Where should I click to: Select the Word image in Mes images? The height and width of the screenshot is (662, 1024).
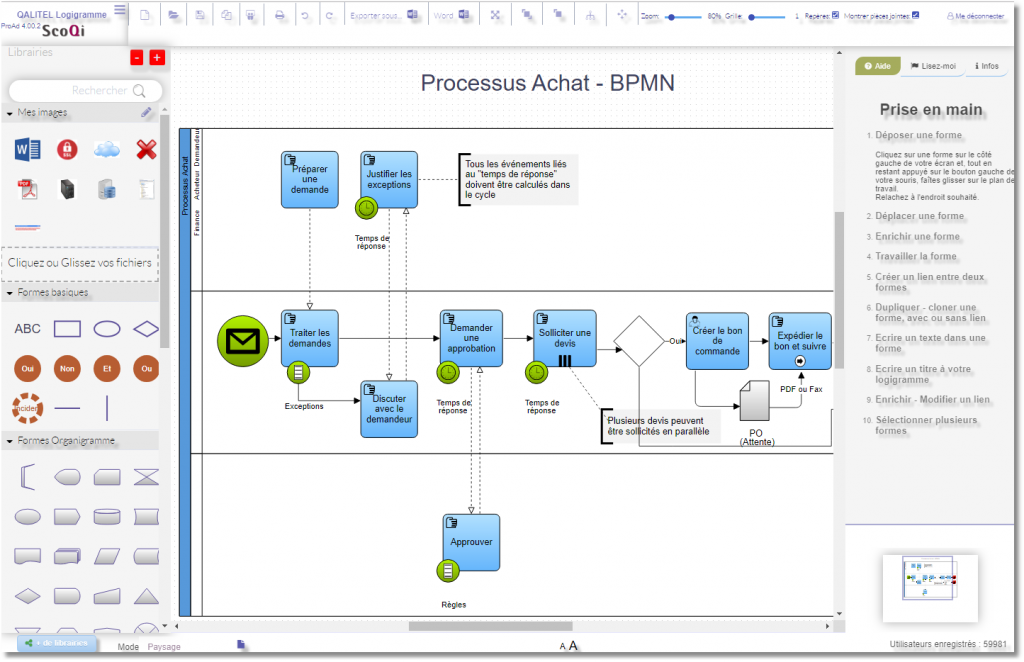point(27,150)
